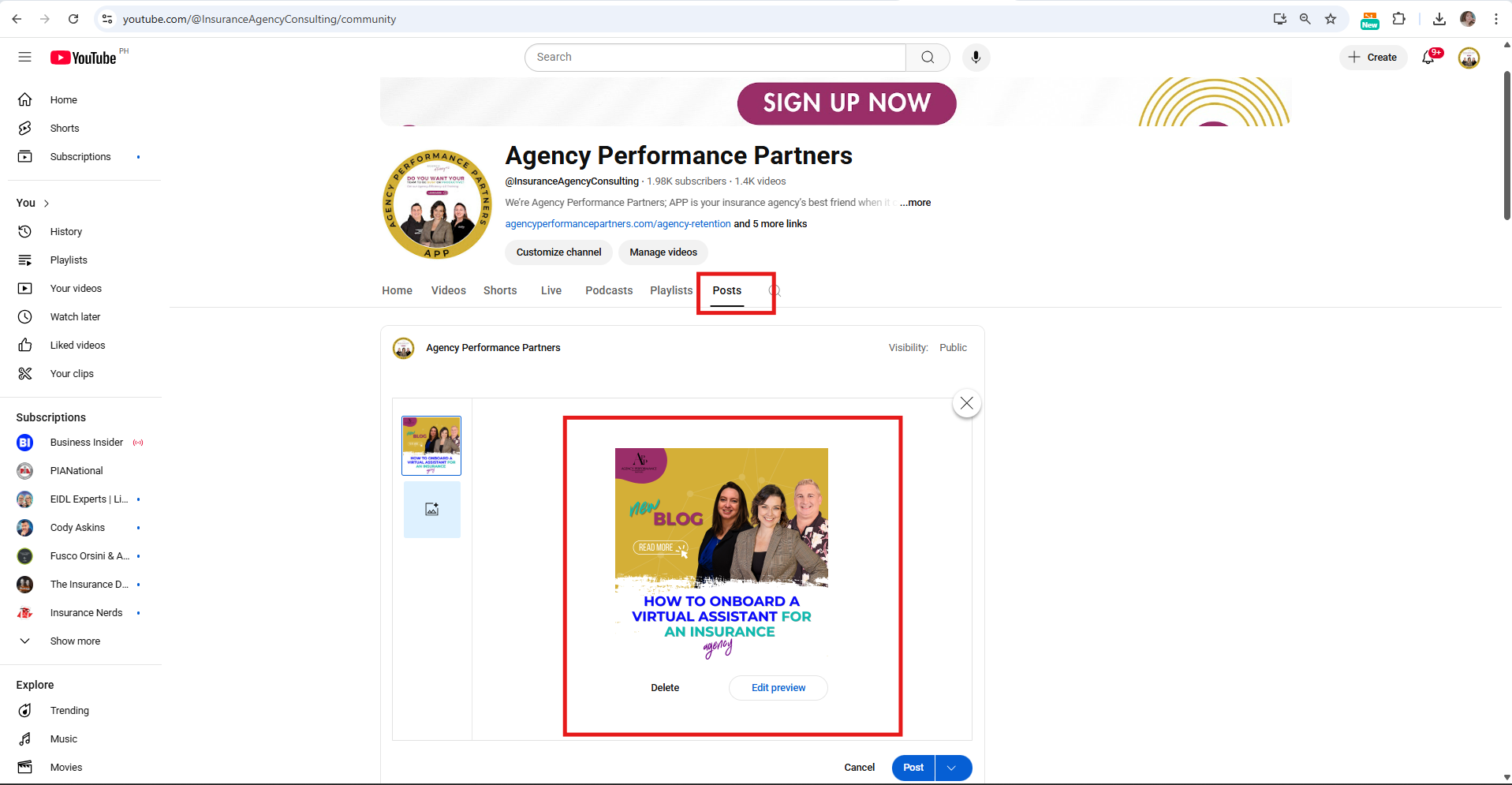Close the post image editor
1512x785 pixels.
coord(967,403)
